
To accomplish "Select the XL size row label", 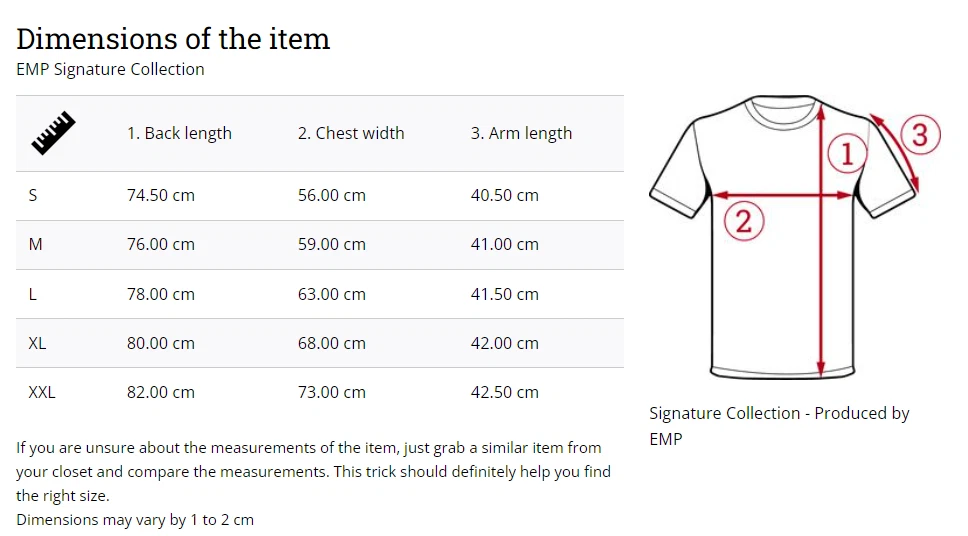I will (x=37, y=343).
